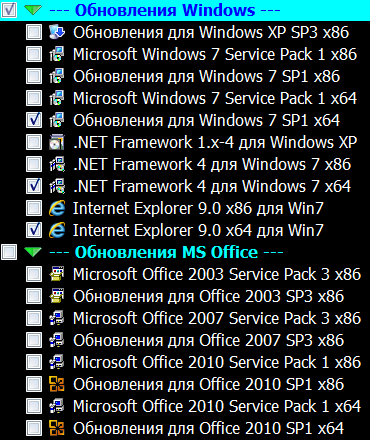Screen dimensions: 370x440
Task: Click the Office 2007 SP3 x86 updates icon
Action: pos(57,340)
